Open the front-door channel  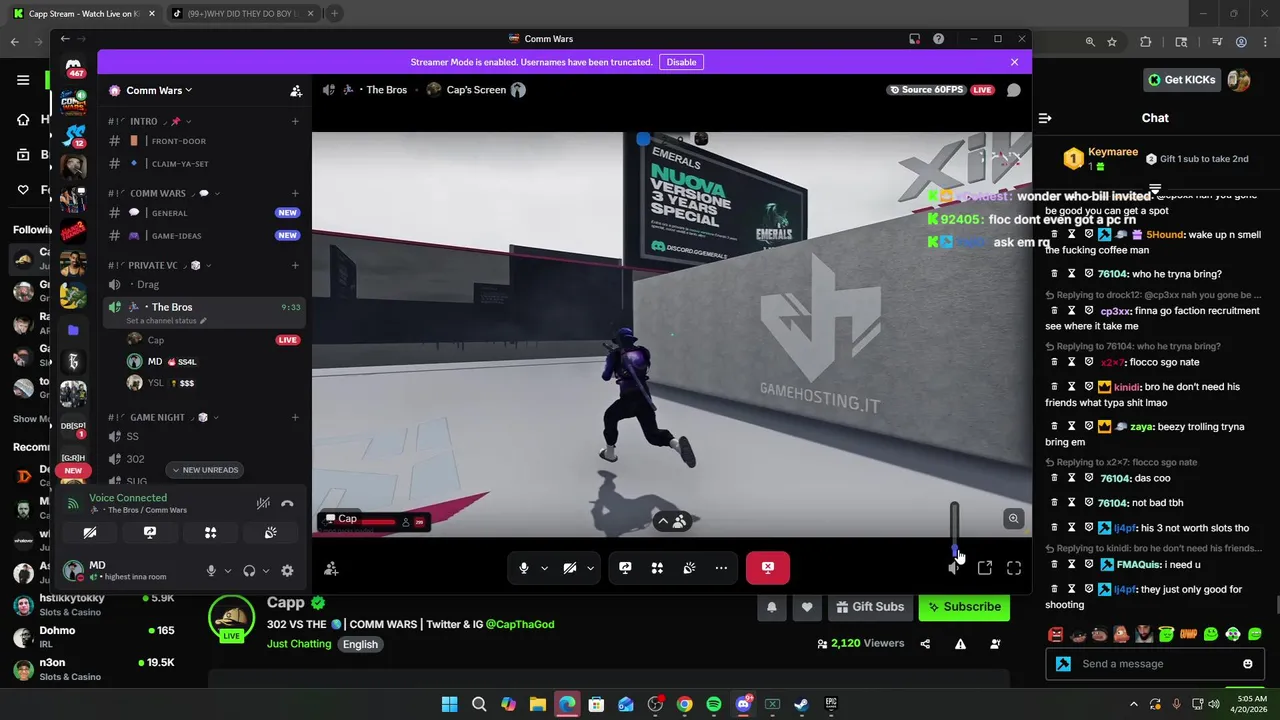click(x=205, y=141)
